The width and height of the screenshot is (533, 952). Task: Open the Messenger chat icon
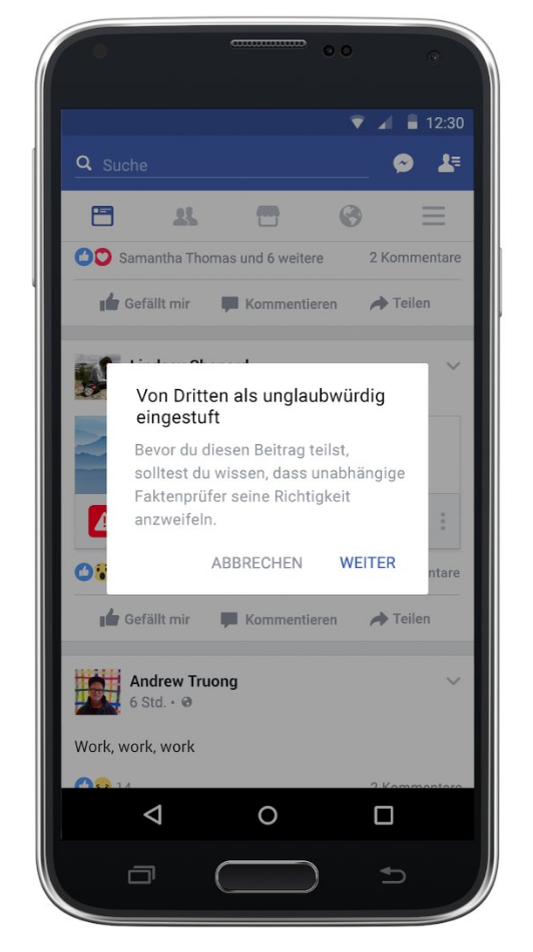point(403,163)
